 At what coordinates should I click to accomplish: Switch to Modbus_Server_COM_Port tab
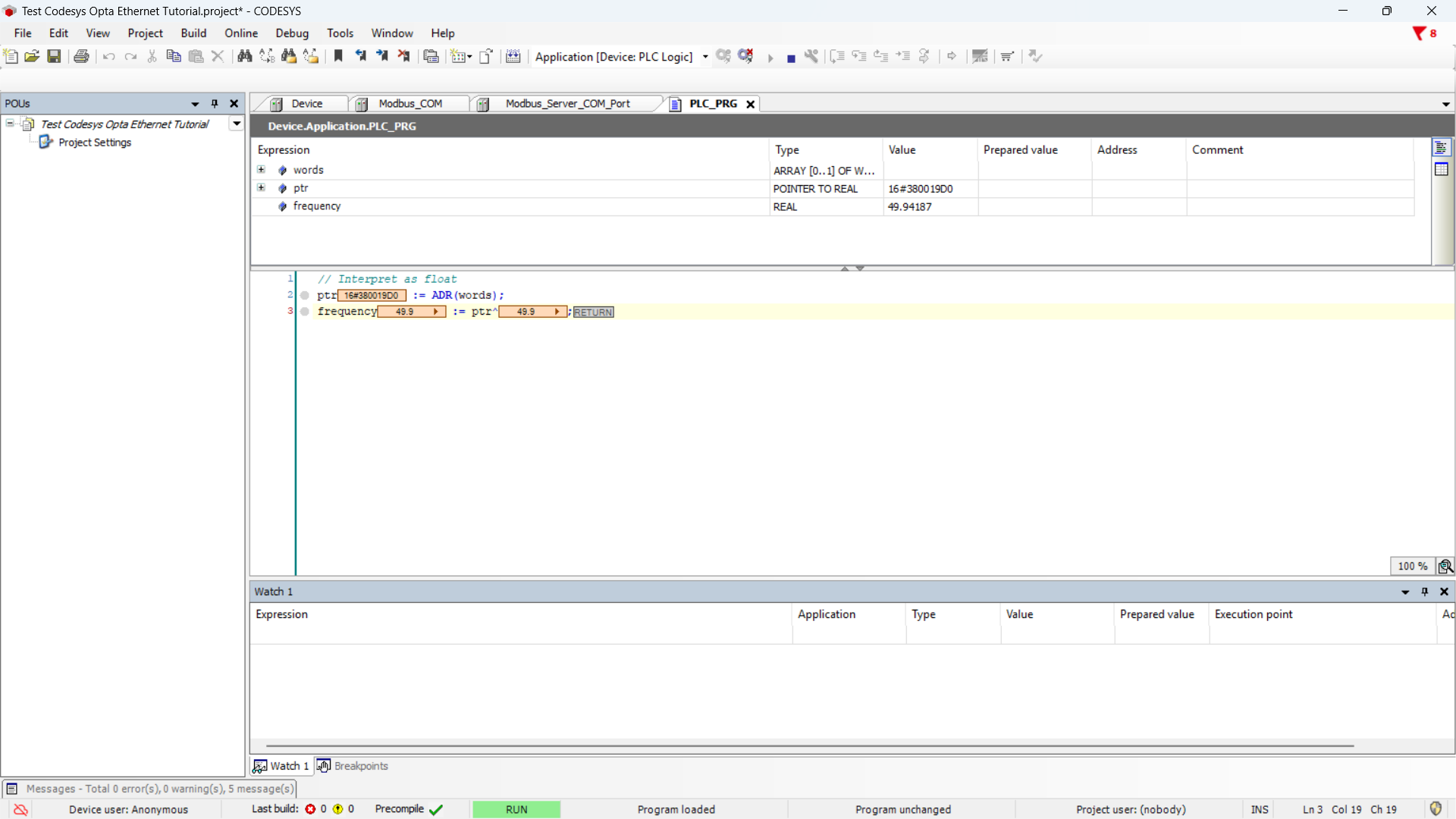pyautogui.click(x=567, y=104)
